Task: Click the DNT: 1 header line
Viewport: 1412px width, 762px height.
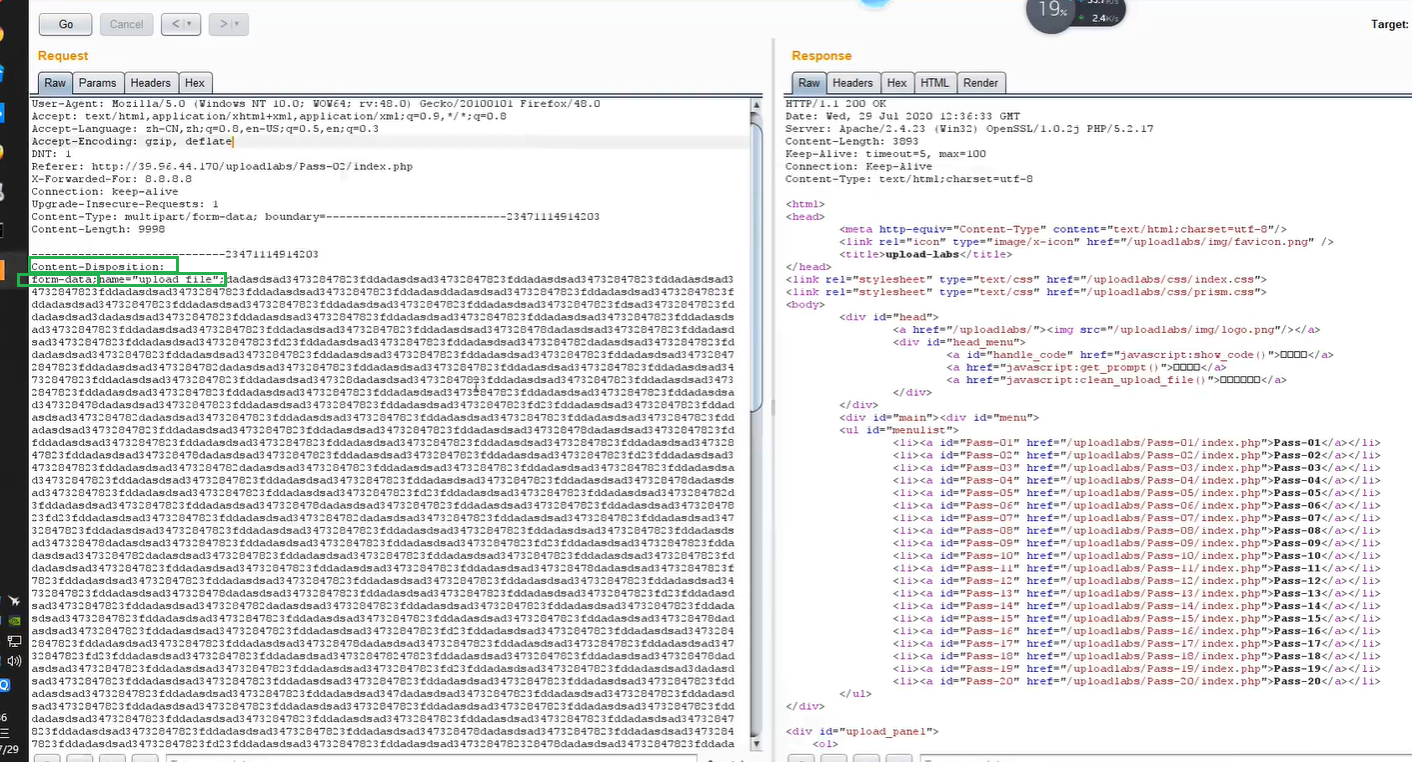Action: pos(52,154)
